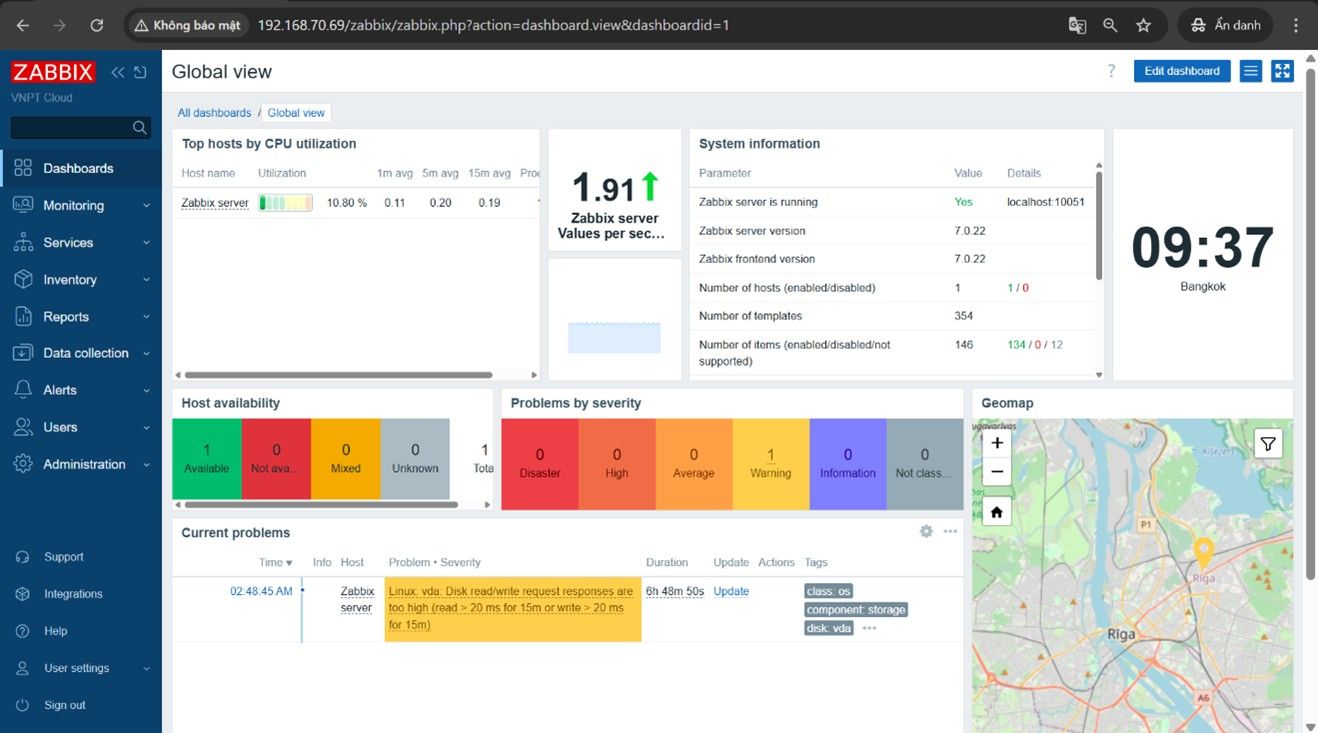This screenshot has width=1318, height=733.
Task: Click the sidebar hide icon
Action: pos(140,72)
